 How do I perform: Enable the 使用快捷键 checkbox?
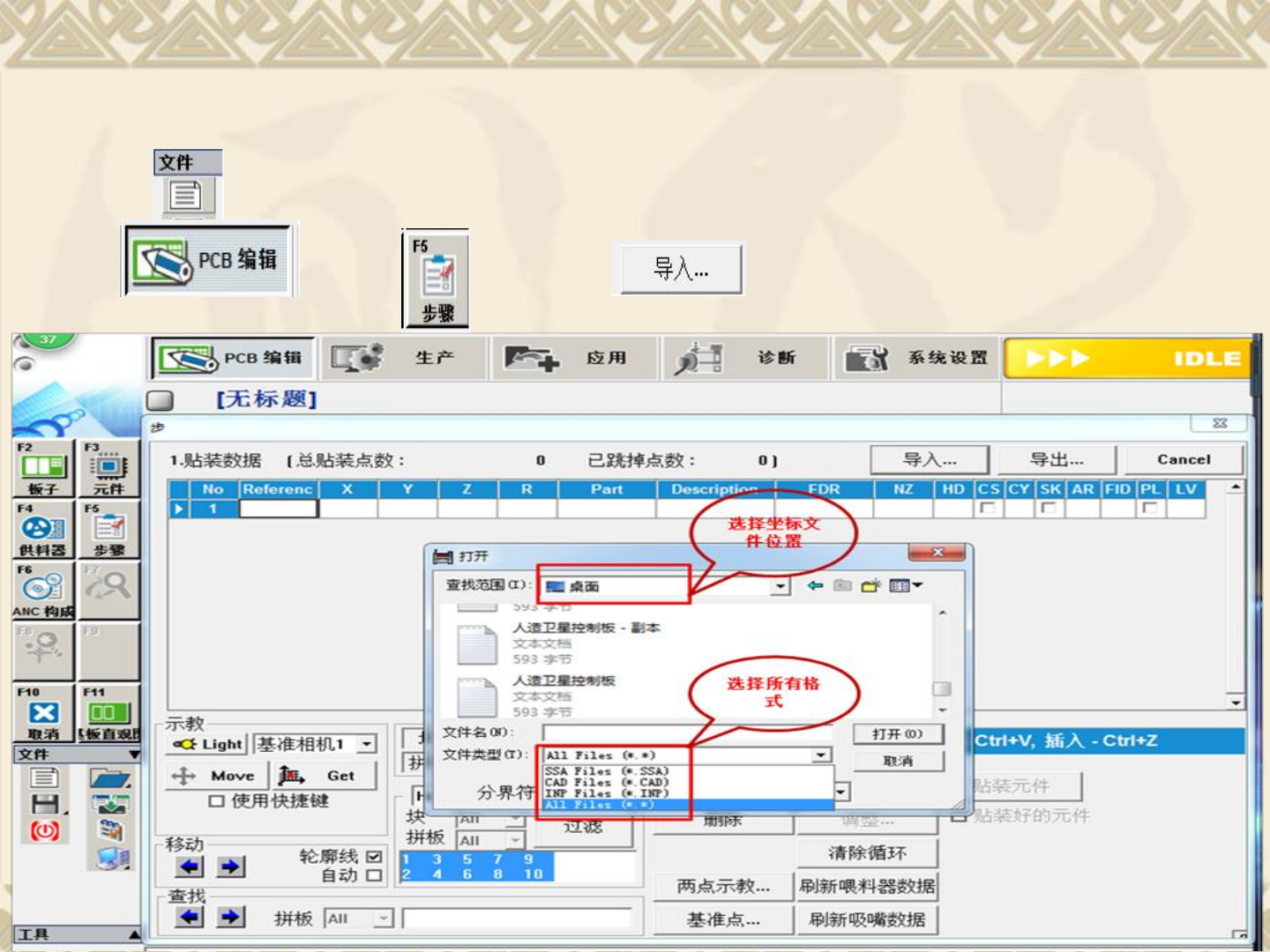(x=216, y=801)
